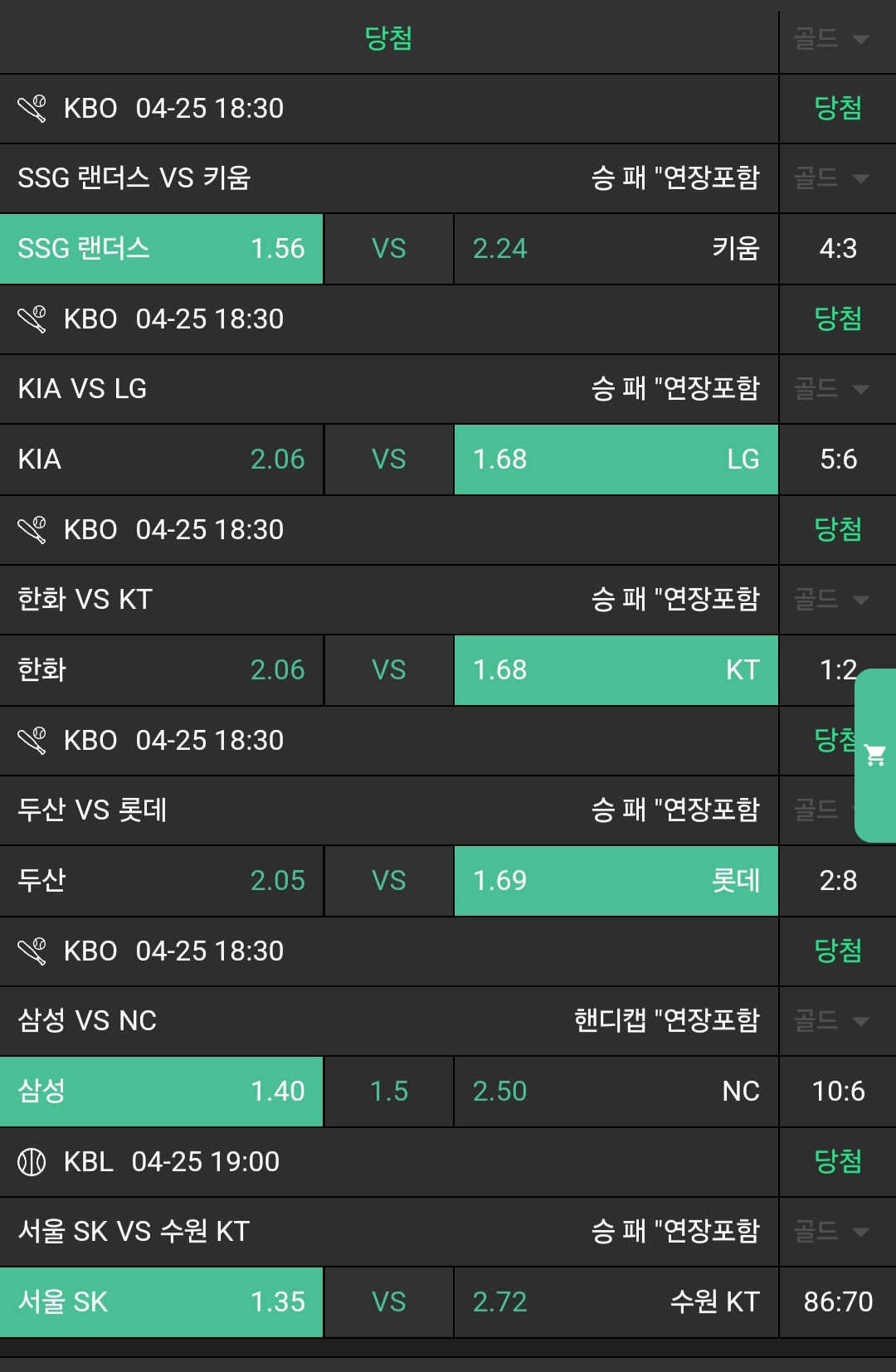Image resolution: width=896 pixels, height=1372 pixels.
Task: Select 롯데 1.69 odds option
Action: pos(616,881)
